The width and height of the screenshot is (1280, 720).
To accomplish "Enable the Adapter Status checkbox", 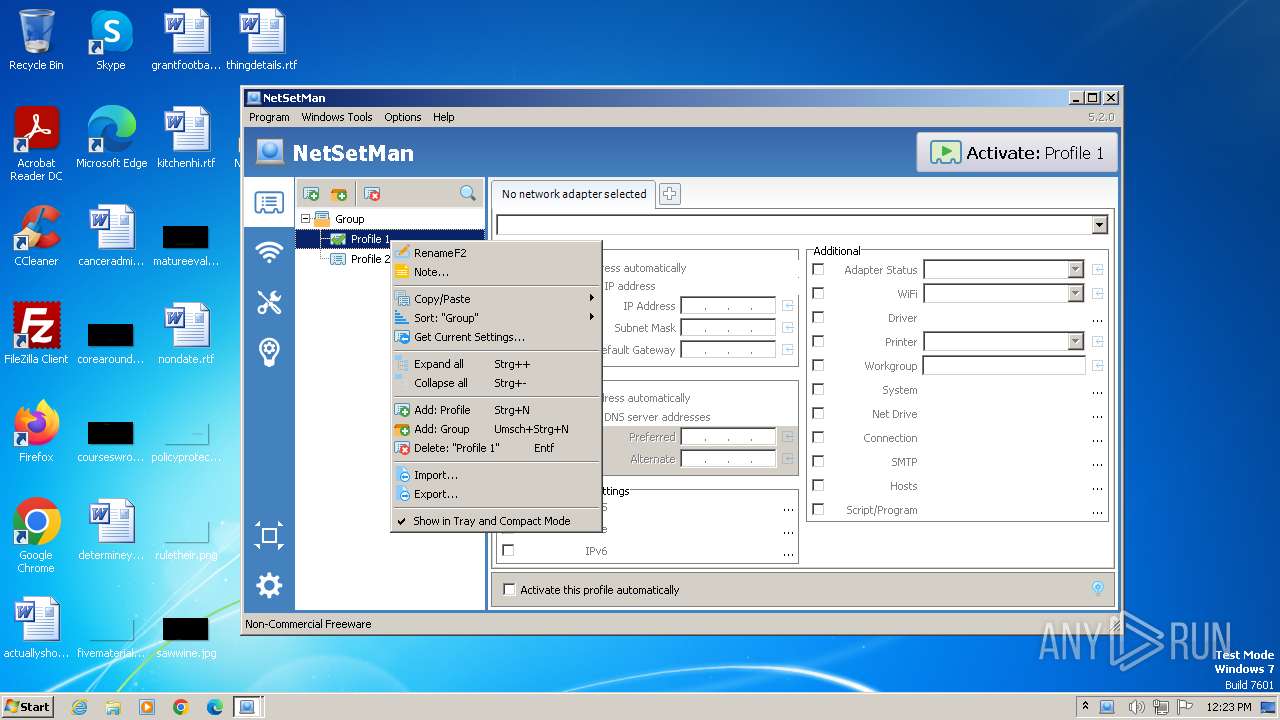I will click(x=818, y=270).
